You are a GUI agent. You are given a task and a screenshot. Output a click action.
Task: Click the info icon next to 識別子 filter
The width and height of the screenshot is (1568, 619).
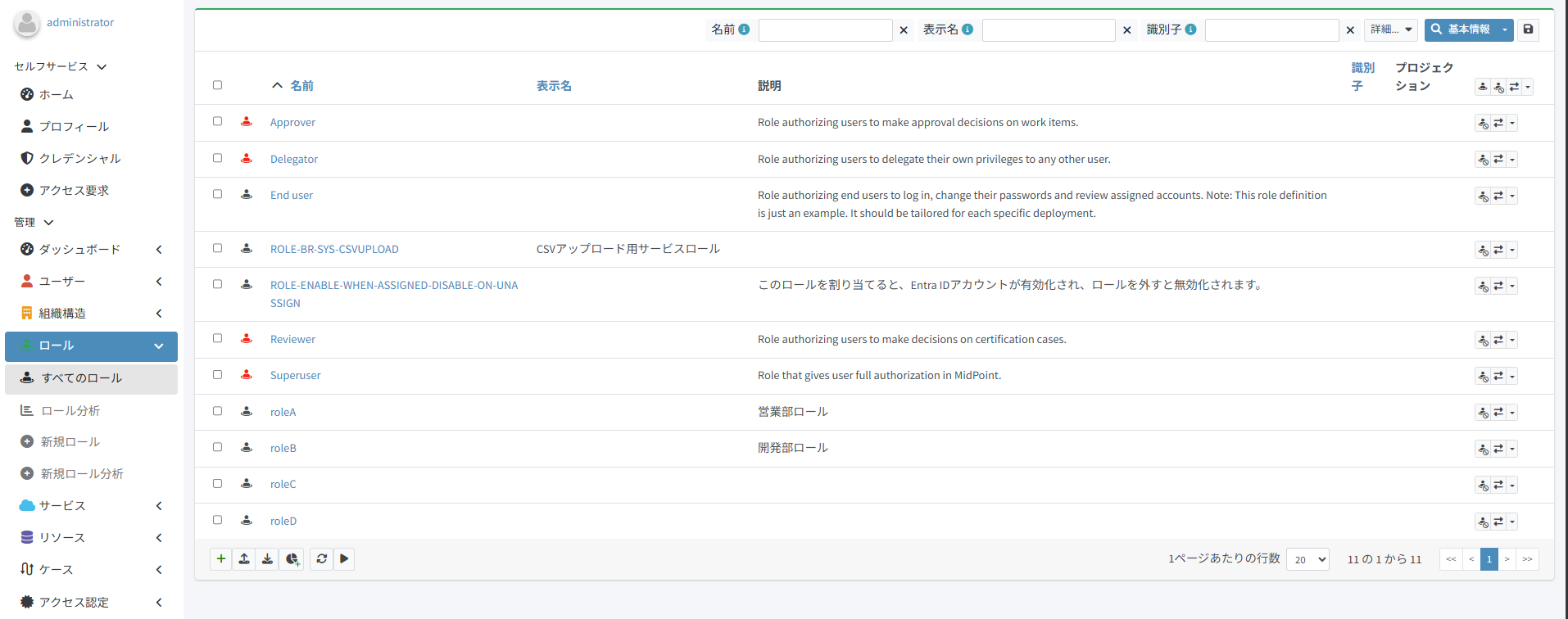(x=1190, y=29)
